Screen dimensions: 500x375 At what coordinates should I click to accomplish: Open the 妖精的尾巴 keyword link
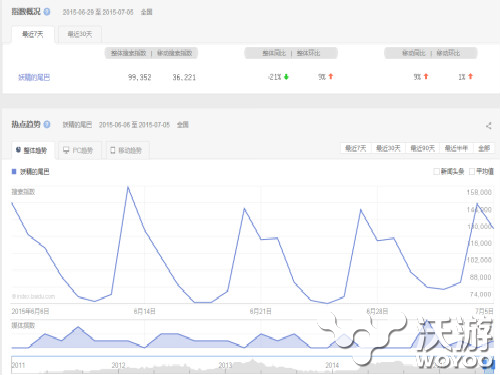click(34, 78)
